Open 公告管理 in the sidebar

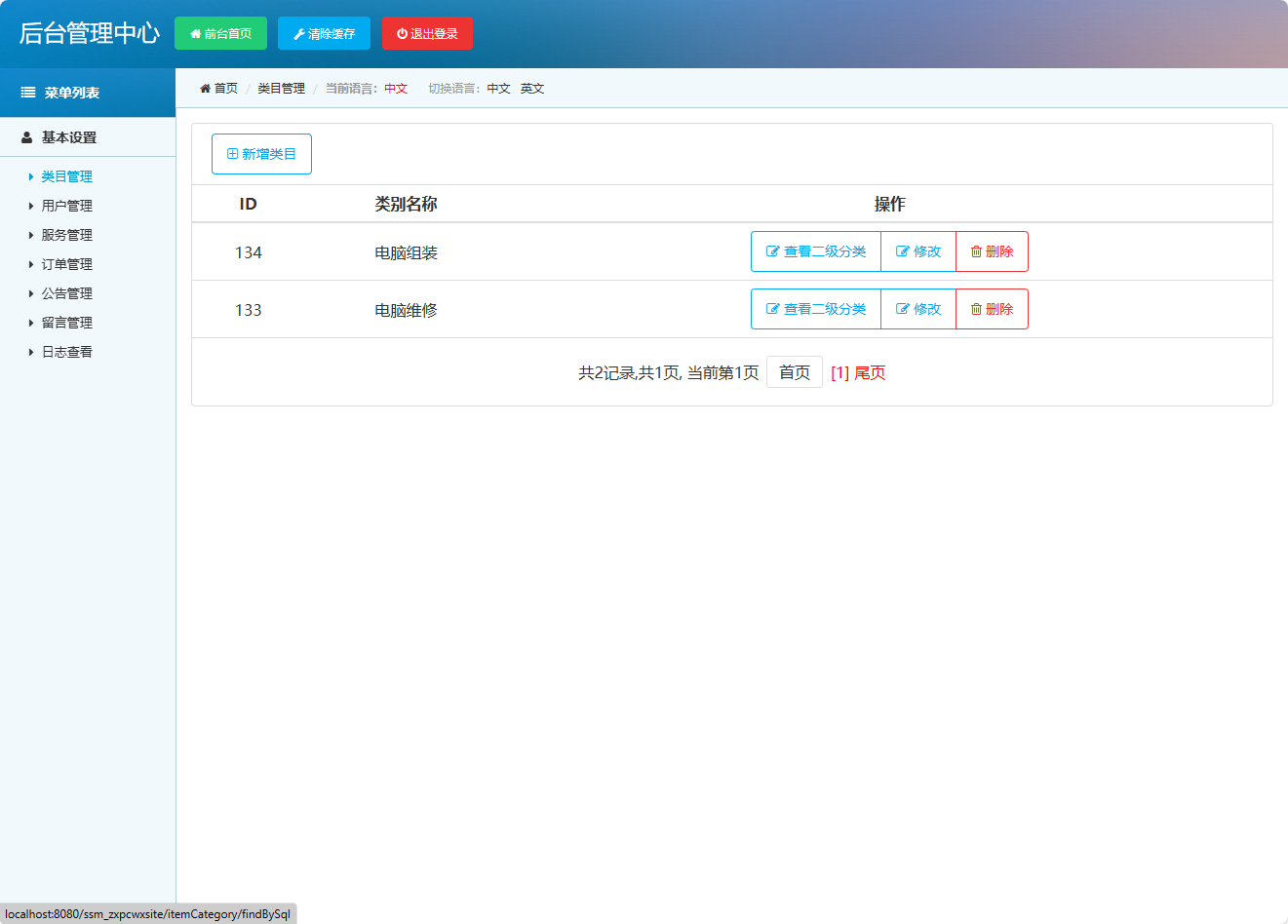pos(66,293)
